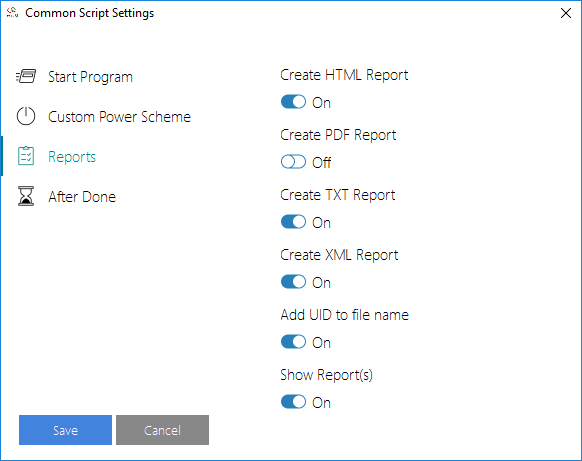Screen dimensions: 582x461
Task: Switch to the Reports section label
Action: click(72, 157)
